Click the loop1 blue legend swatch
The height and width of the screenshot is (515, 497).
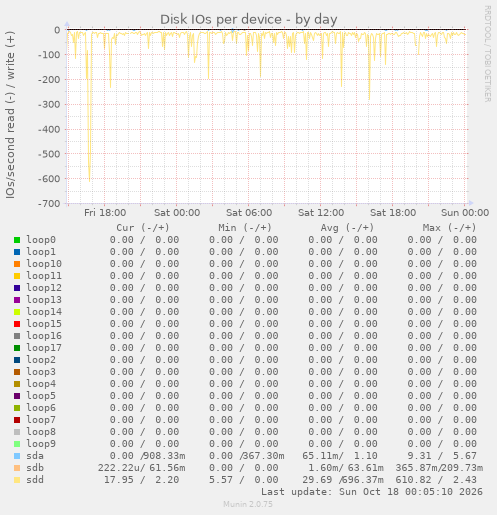pos(17,252)
